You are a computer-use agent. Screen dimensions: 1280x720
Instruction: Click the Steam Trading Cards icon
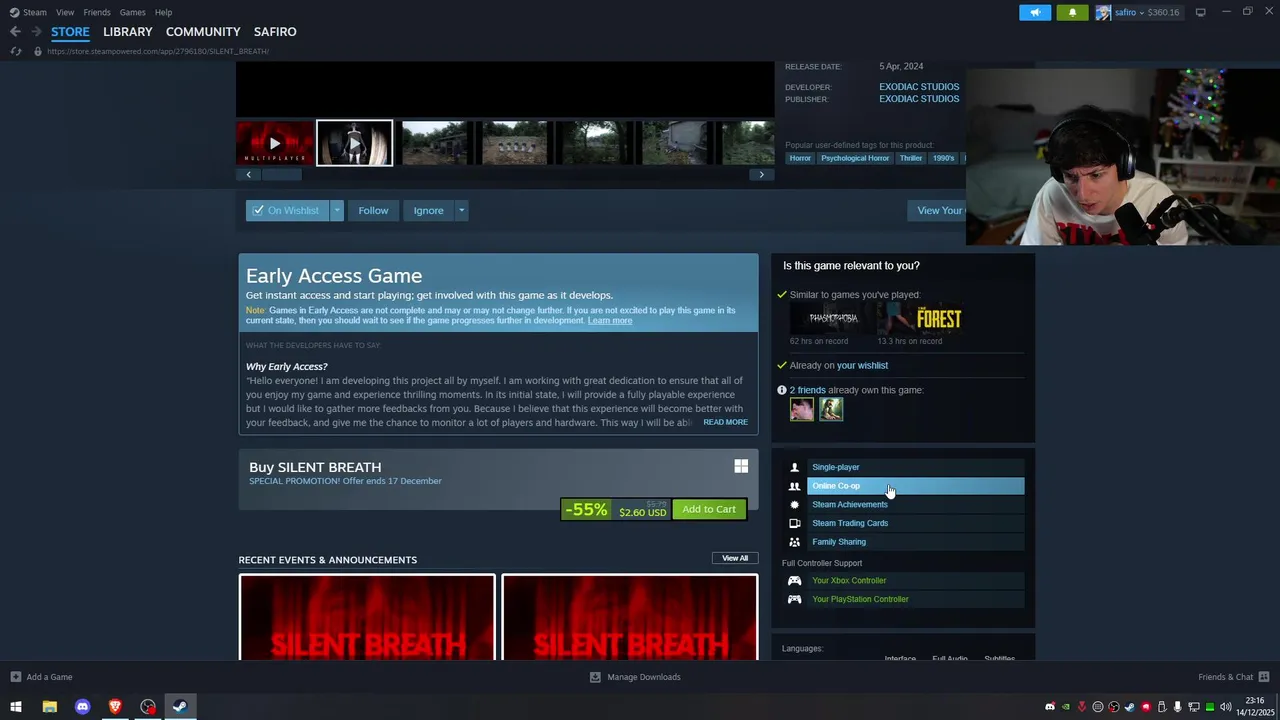pos(794,523)
